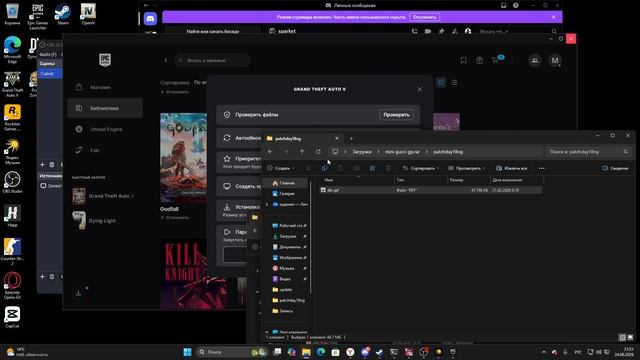Viewport: 640px width, 360px height.
Task: Click the shield icon beside Проверить файлы
Action: pos(227,115)
